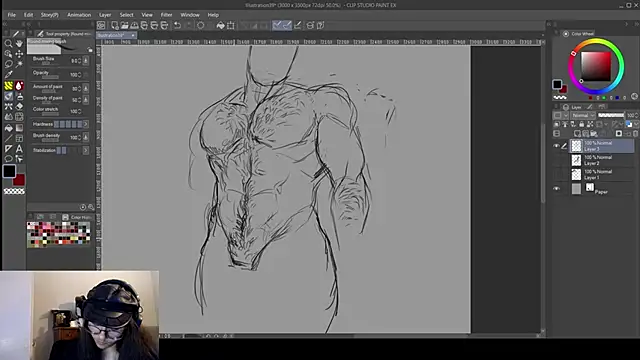Select Layer 1 in layer list
Viewport: 640px width, 360px height.
pos(602,174)
